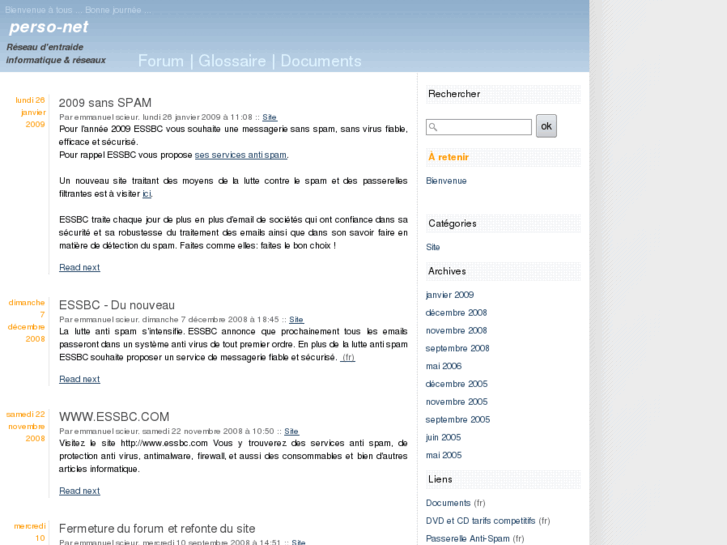Follow the 'ses services anti spam' link
Image resolution: width=727 pixels, height=545 pixels.
coord(240,155)
